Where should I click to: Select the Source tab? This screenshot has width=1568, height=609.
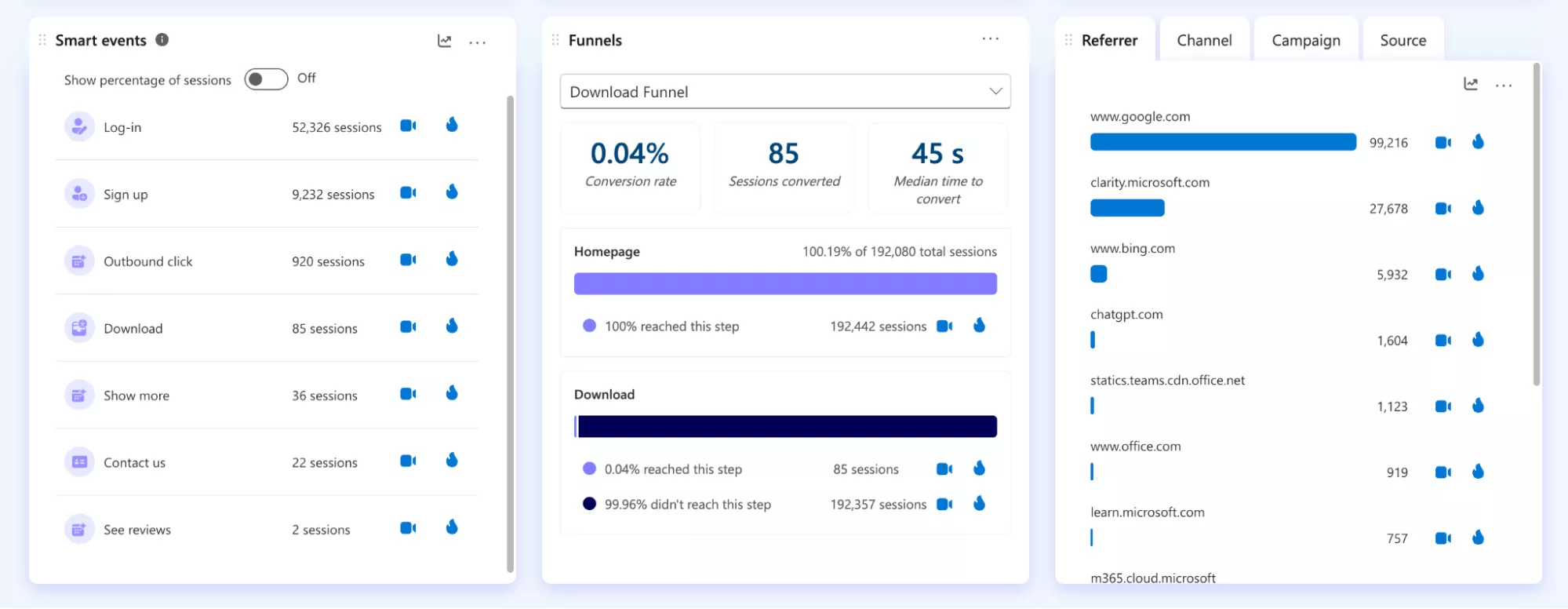pos(1402,40)
